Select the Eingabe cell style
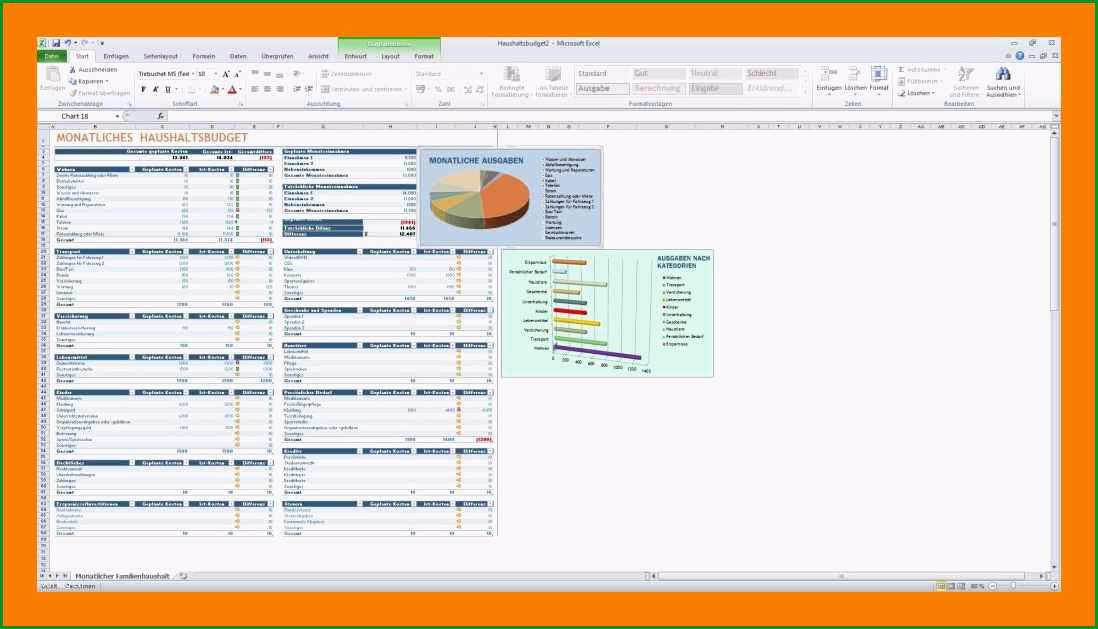1098x629 pixels. [x=715, y=88]
